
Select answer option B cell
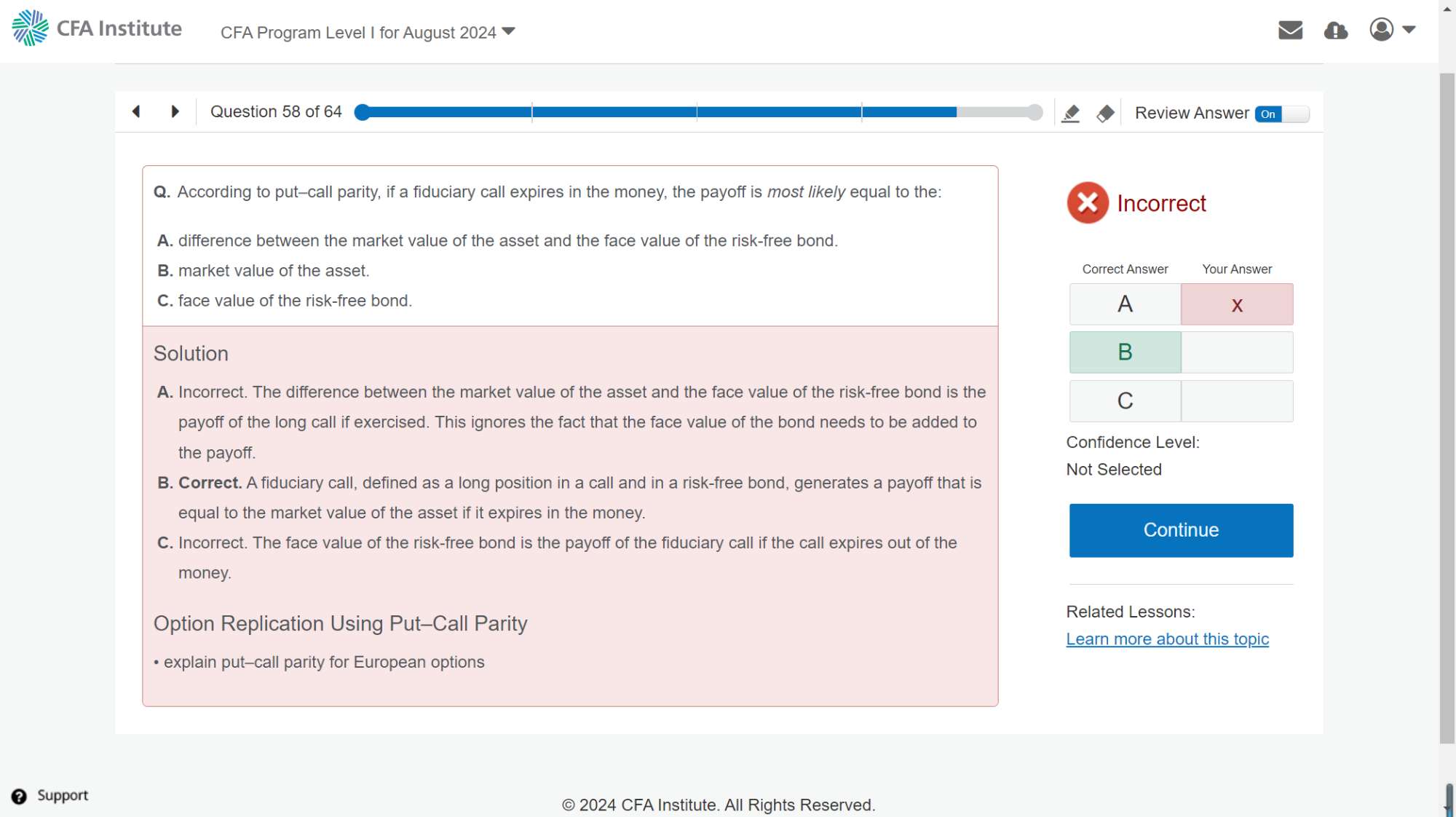(x=1125, y=352)
